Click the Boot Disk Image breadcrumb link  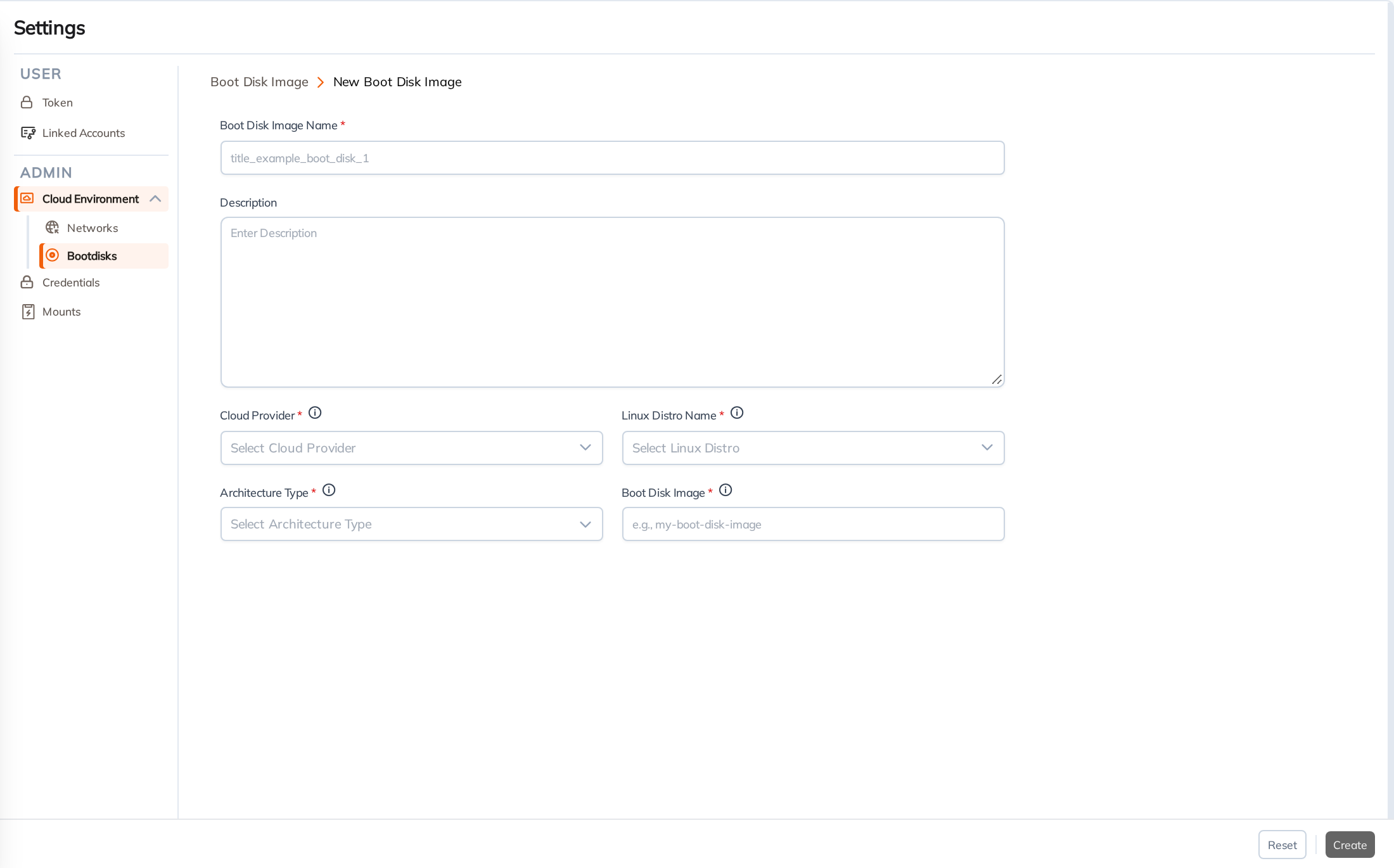click(x=259, y=82)
